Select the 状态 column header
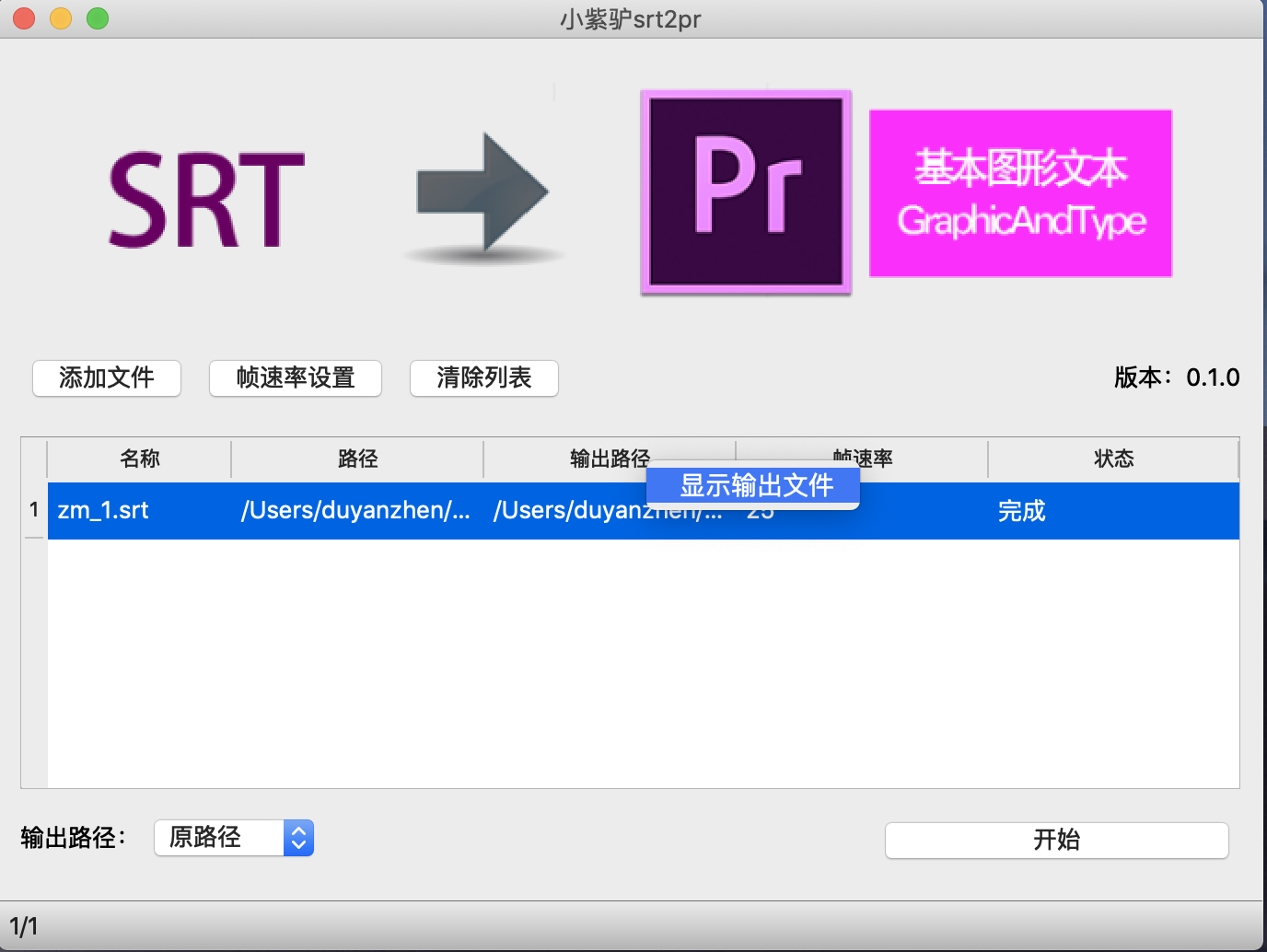This screenshot has height=952, width=1267. point(1113,459)
